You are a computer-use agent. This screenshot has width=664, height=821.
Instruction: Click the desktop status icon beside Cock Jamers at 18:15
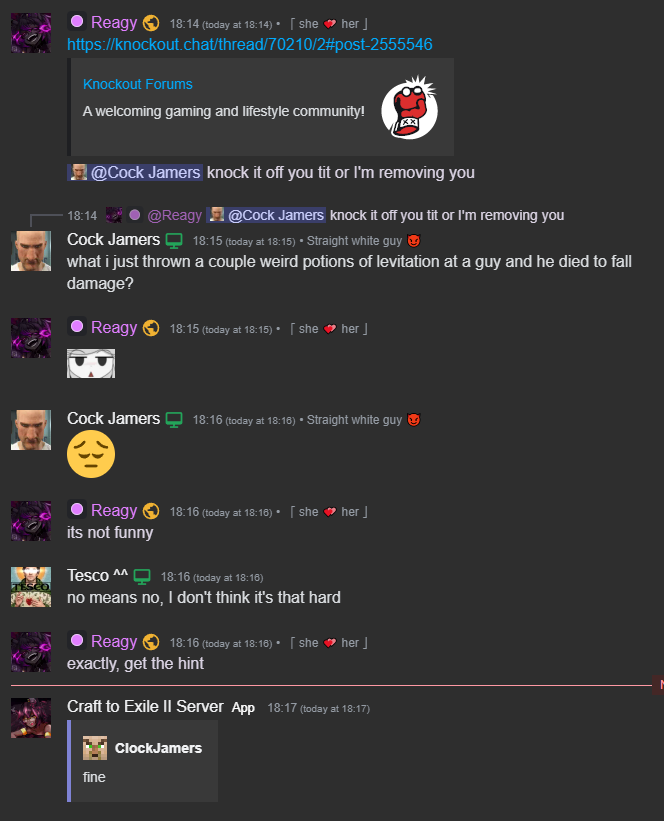(x=174, y=241)
